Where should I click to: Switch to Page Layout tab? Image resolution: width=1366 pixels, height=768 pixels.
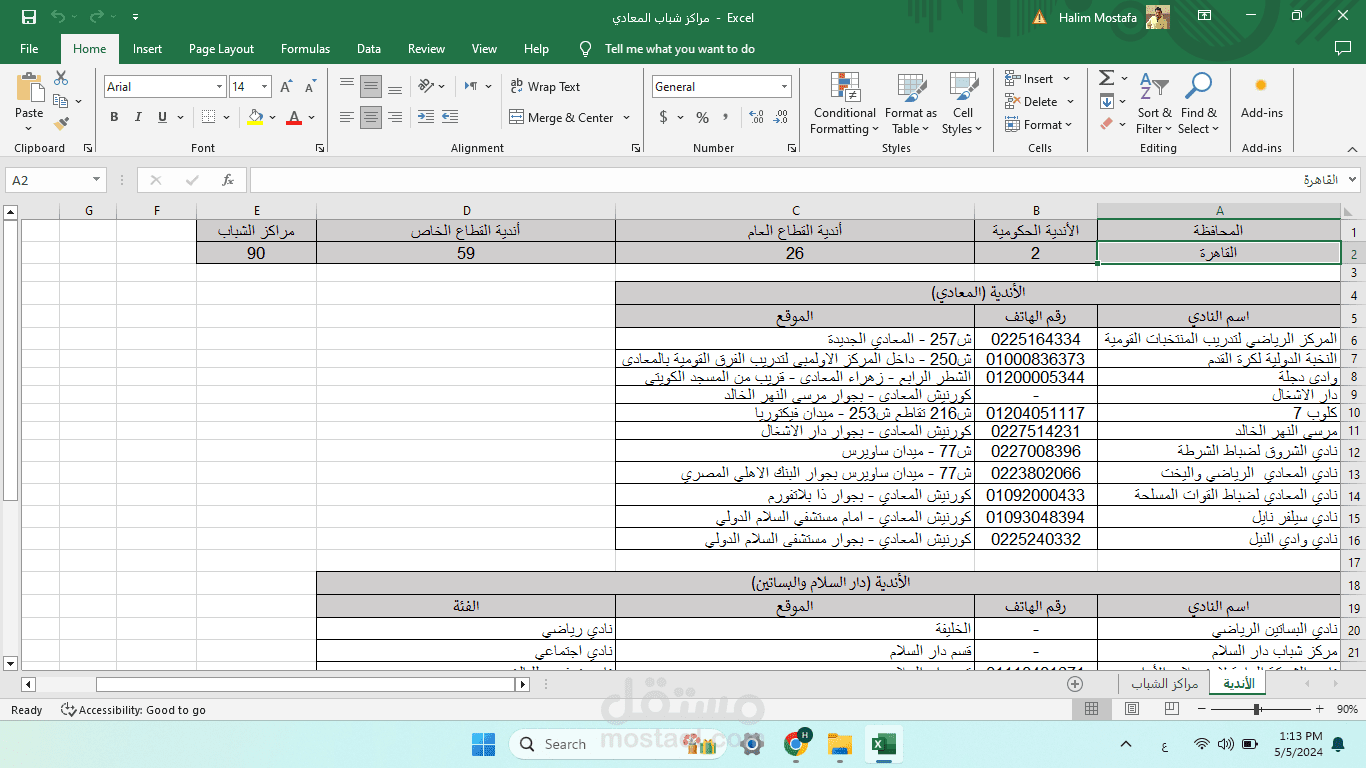221,49
